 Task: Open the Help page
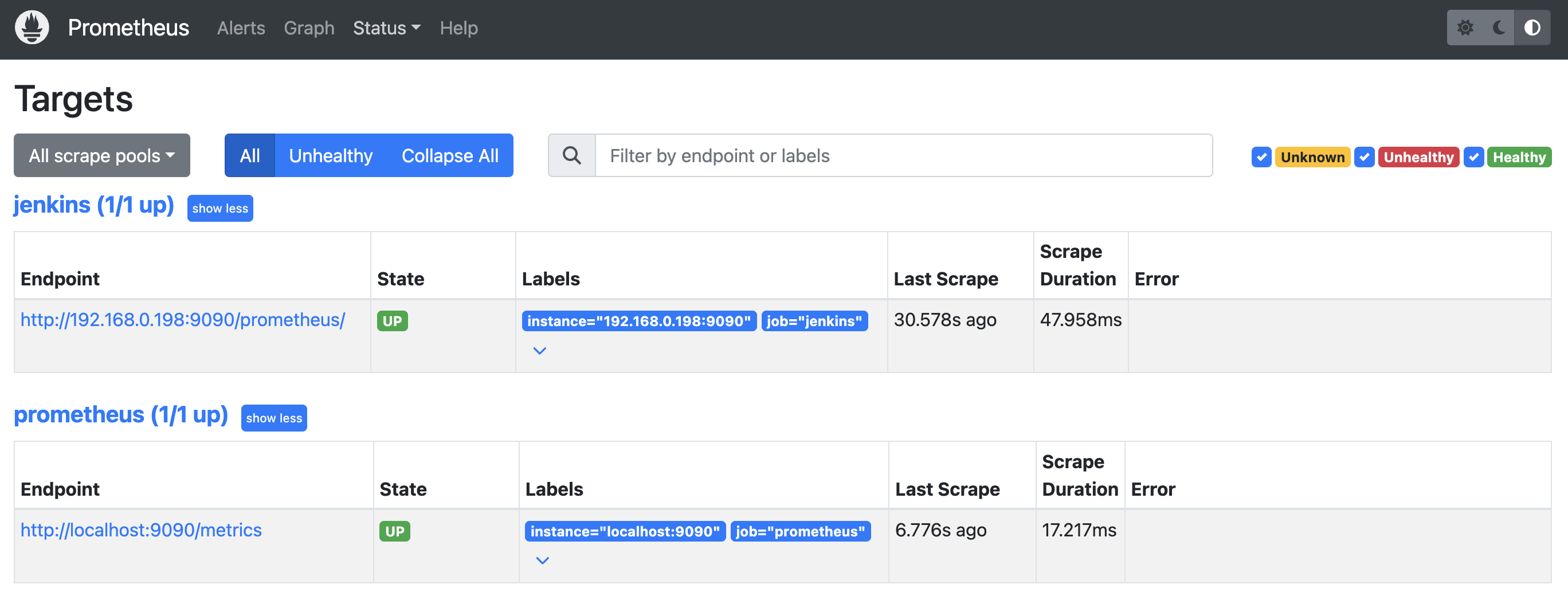pyautogui.click(x=459, y=28)
